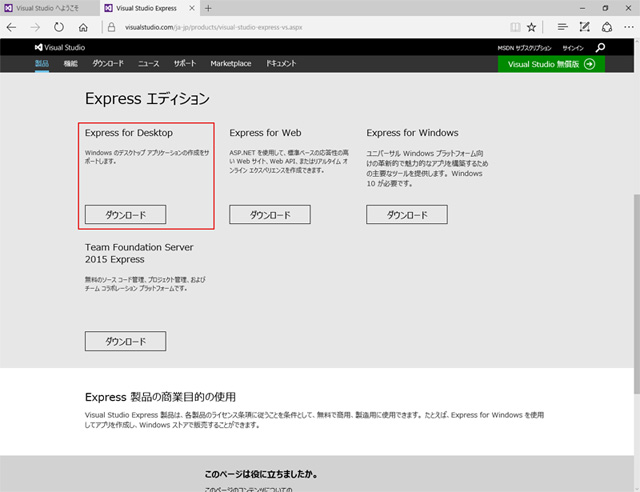Image resolution: width=640 pixels, height=492 pixels.
Task: Open reading view book icon
Action: pos(515,27)
